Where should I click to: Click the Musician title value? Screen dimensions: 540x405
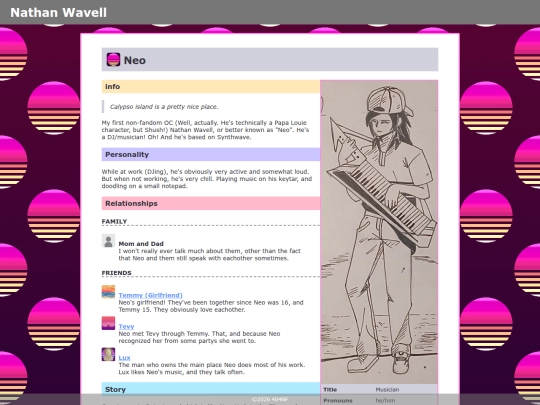387,390
